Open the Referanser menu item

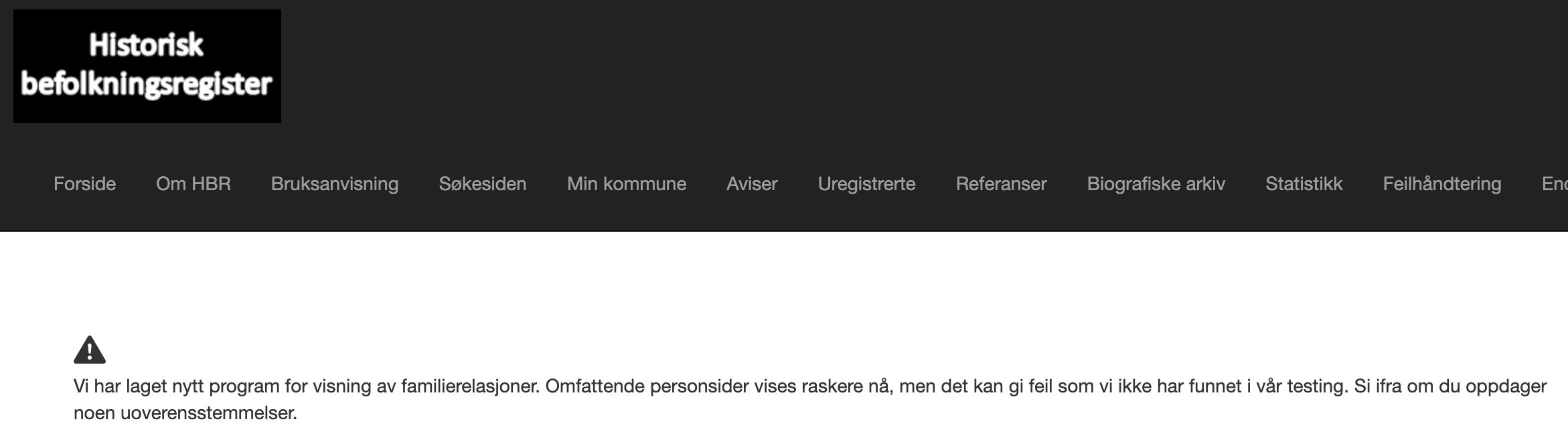(1001, 184)
